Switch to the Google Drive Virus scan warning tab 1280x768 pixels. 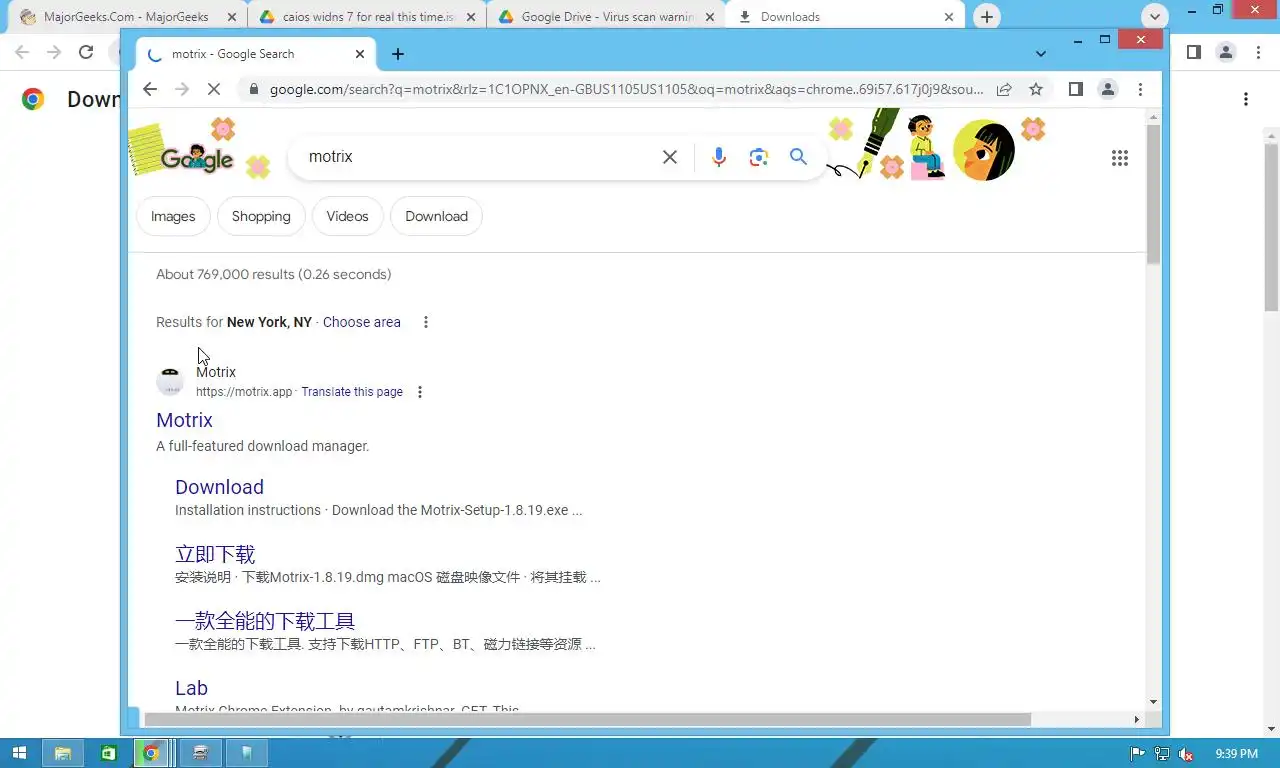(x=606, y=17)
